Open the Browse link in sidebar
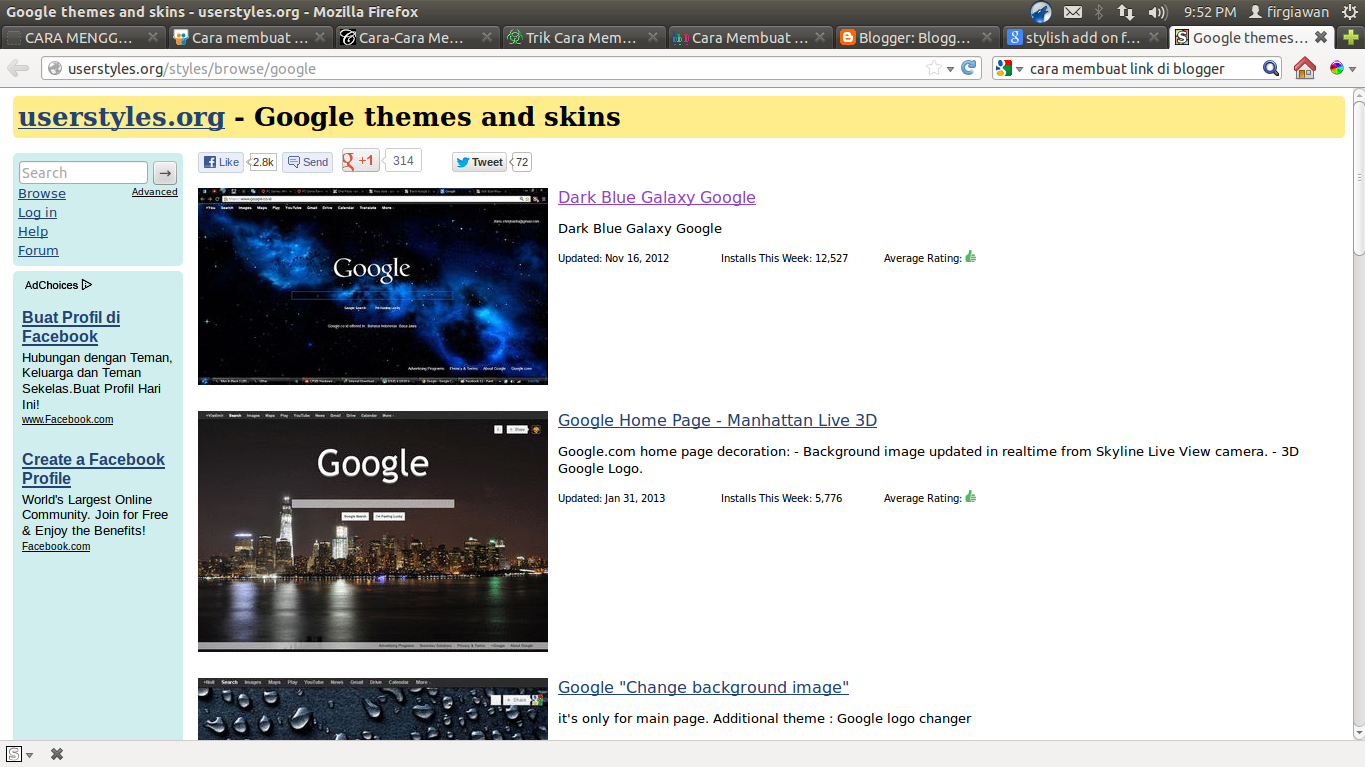The width and height of the screenshot is (1365, 767). pos(42,194)
